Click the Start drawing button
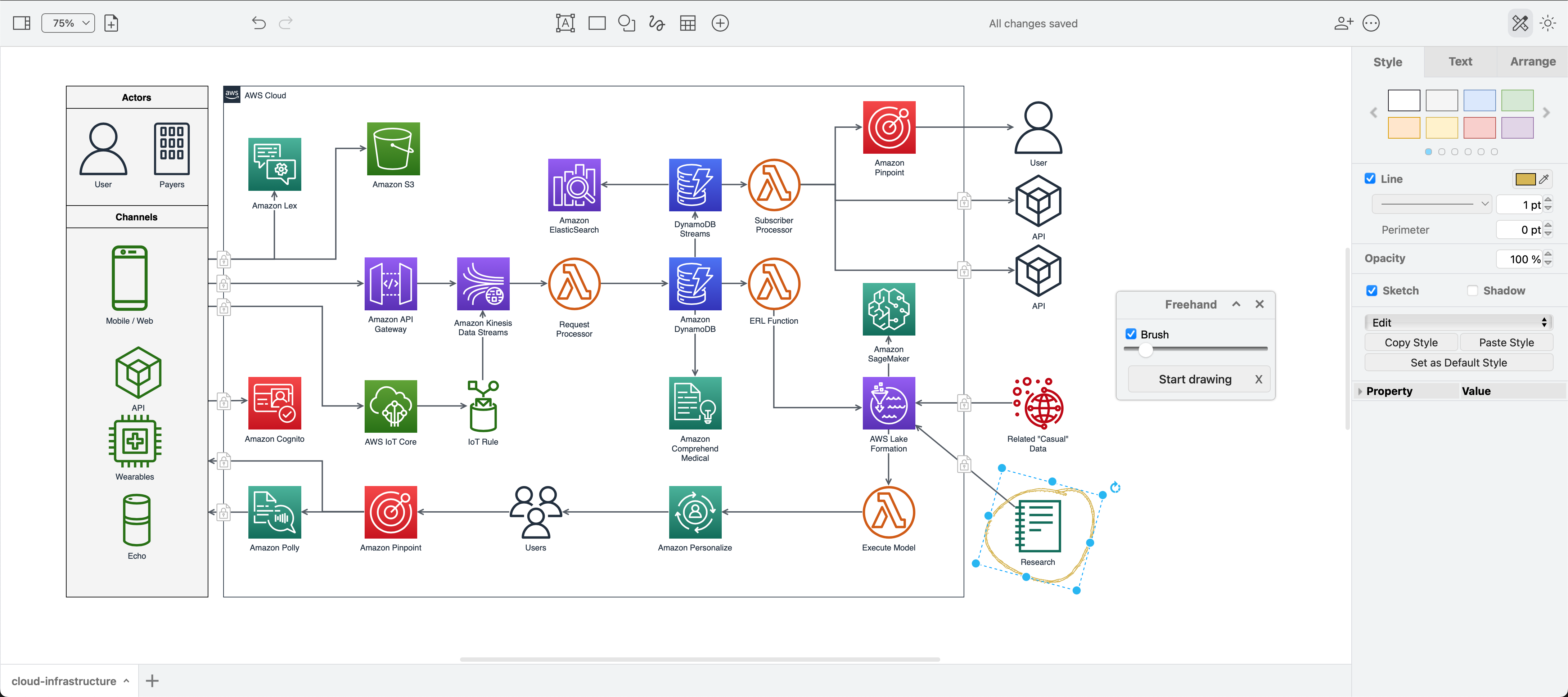The height and width of the screenshot is (697, 1568). pyautogui.click(x=1194, y=379)
